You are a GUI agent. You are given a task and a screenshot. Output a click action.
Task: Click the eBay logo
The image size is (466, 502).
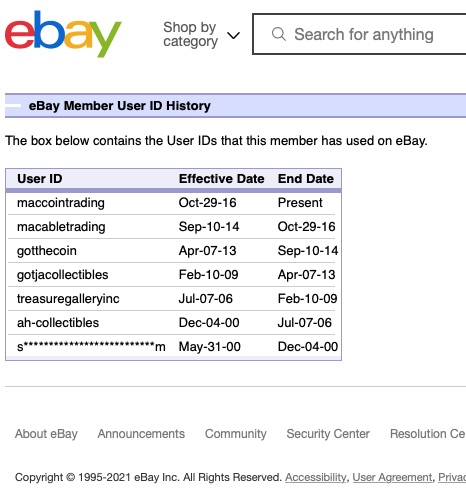pos(63,34)
